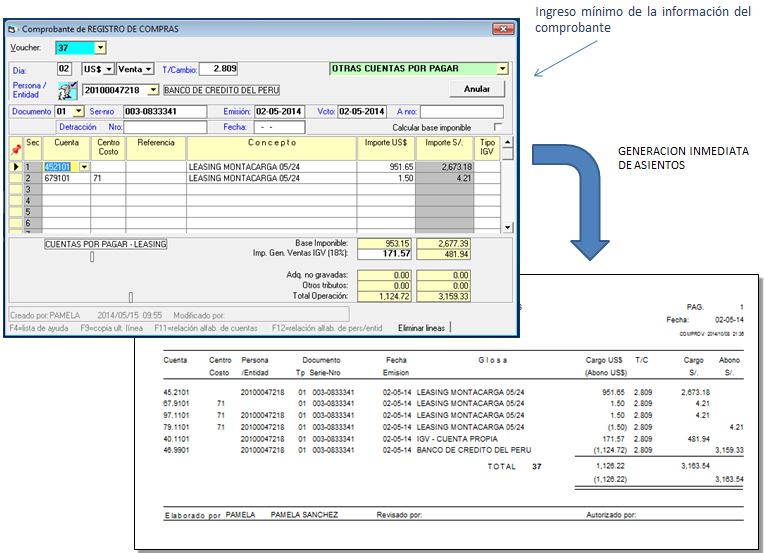Click the T/Cambio field showing 2.809
Image resolution: width=764 pixels, height=553 pixels.
click(218, 69)
